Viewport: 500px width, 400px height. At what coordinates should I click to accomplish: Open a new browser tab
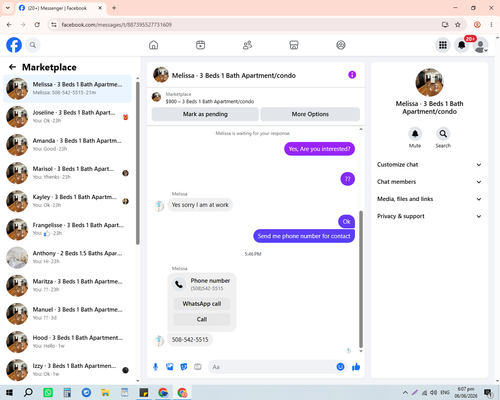click(114, 8)
